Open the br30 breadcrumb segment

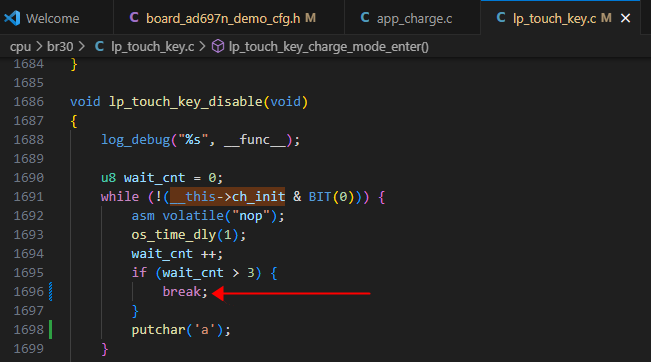(60, 46)
